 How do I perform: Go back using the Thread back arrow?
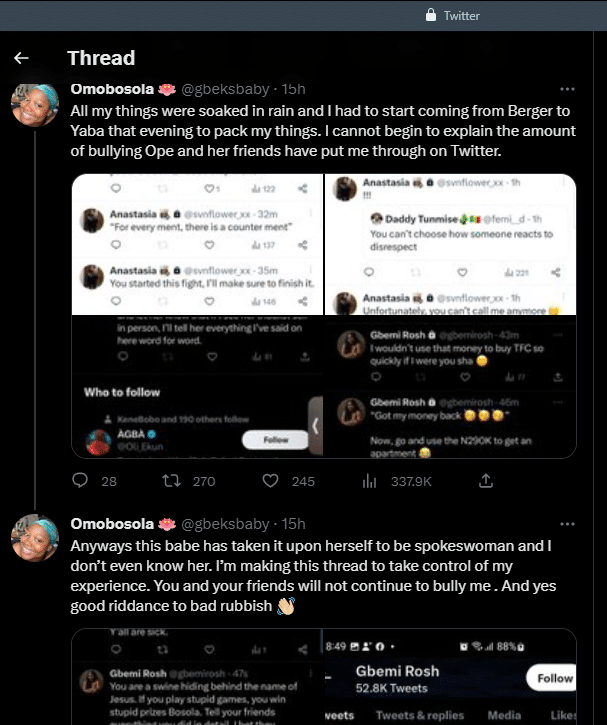tap(21, 59)
